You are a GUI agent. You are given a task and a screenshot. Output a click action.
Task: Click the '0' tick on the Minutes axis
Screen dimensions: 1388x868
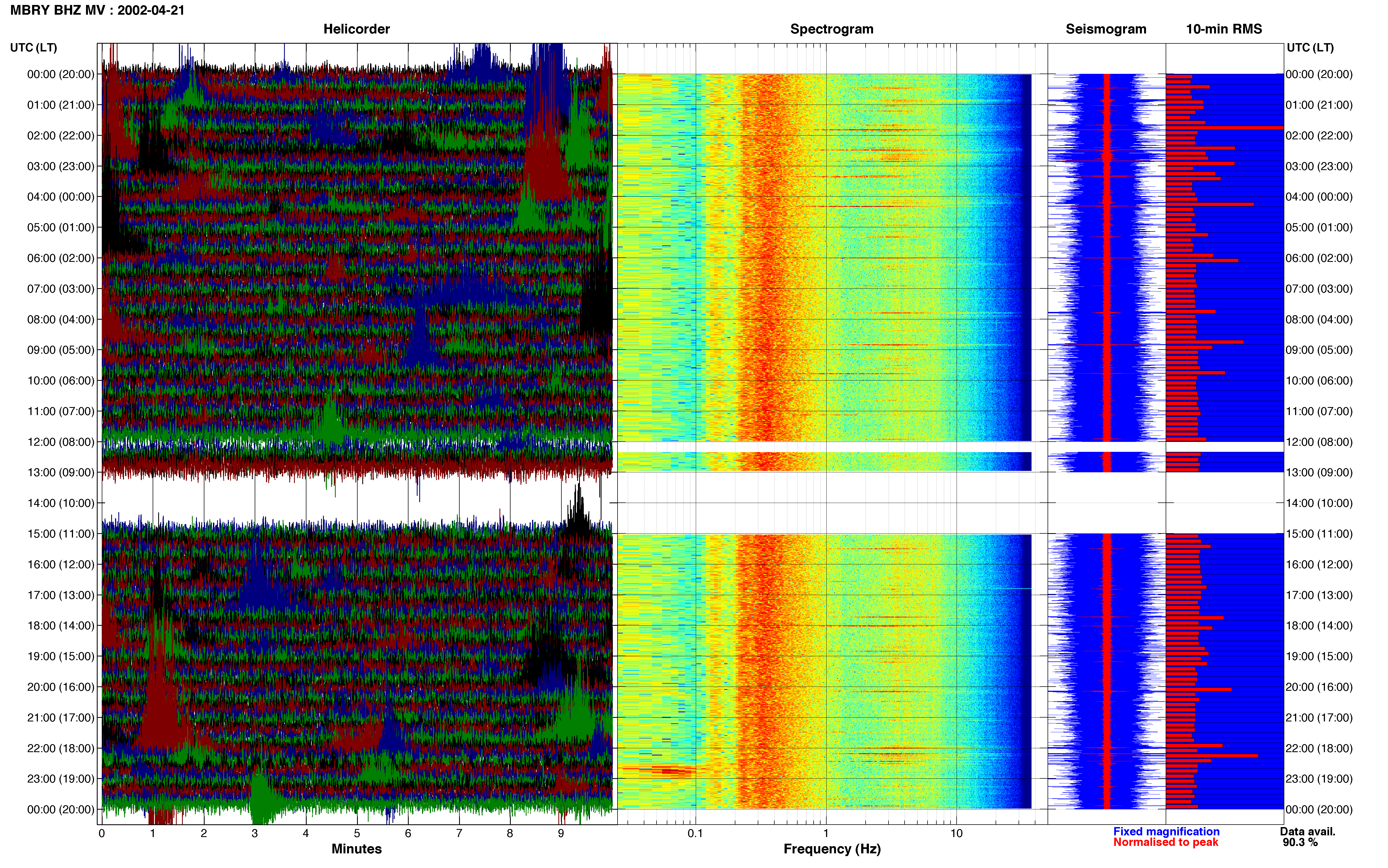(101, 833)
